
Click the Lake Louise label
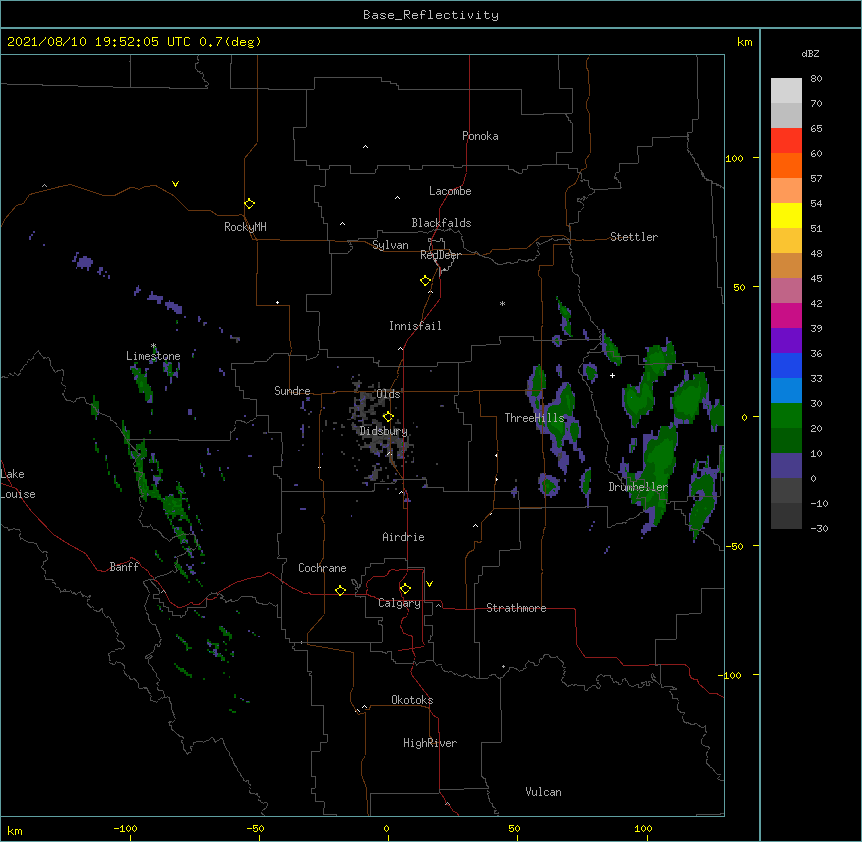[18, 484]
